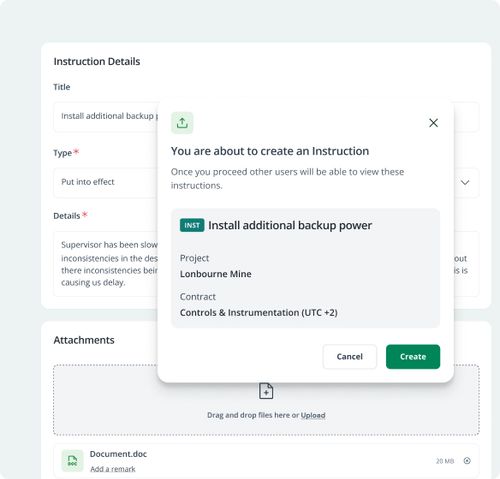Screen dimensions: 500x479
Task: Click the Upload link in drop zone
Action: click(313, 415)
